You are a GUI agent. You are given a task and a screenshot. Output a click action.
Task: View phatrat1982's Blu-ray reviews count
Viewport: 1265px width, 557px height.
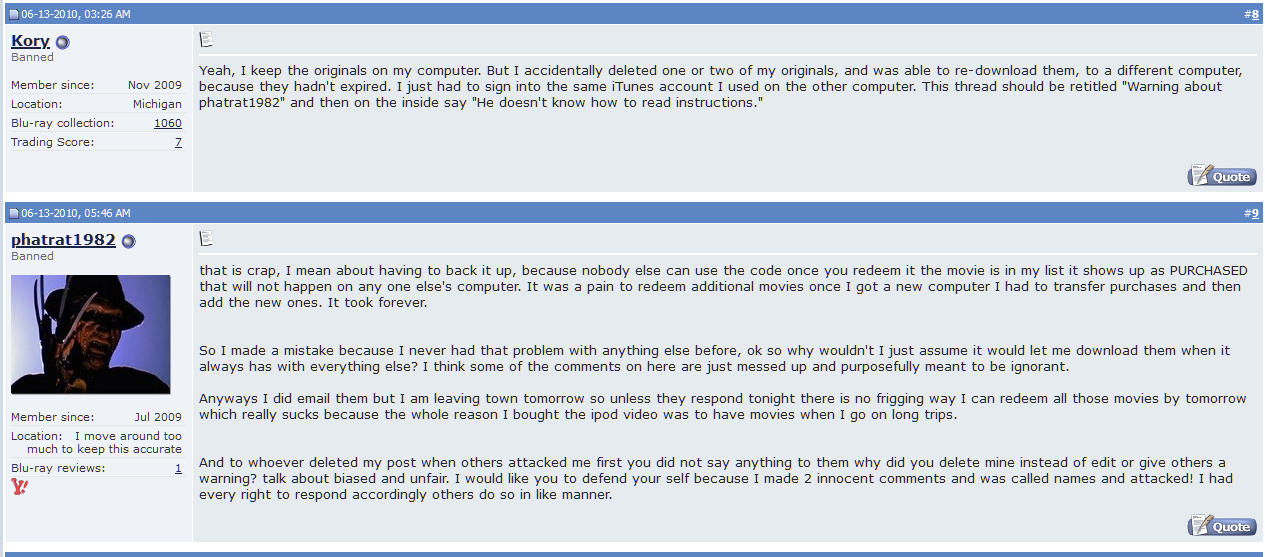pyautogui.click(x=178, y=468)
